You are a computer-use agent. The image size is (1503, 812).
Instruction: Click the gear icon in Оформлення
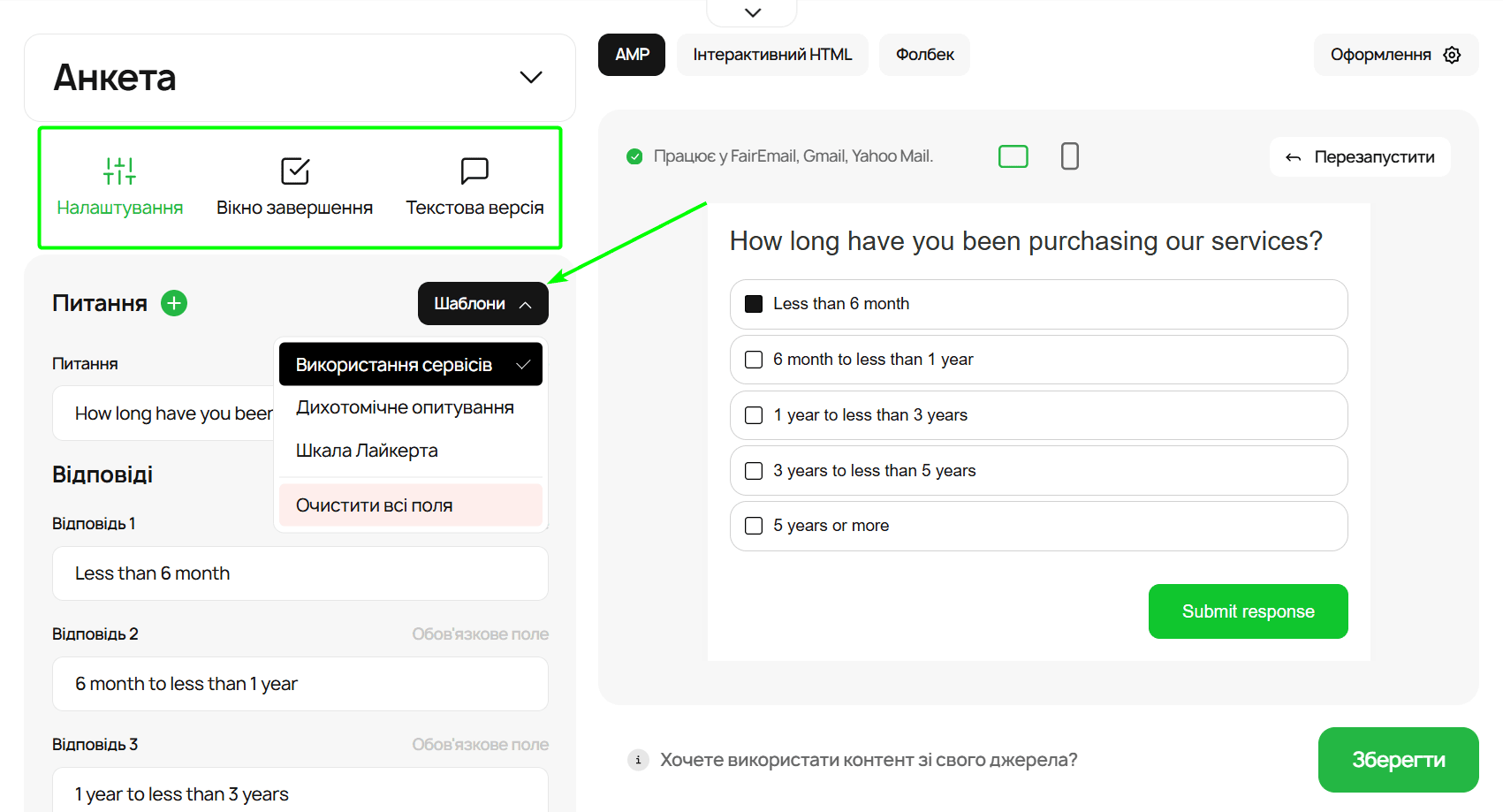[x=1452, y=55]
